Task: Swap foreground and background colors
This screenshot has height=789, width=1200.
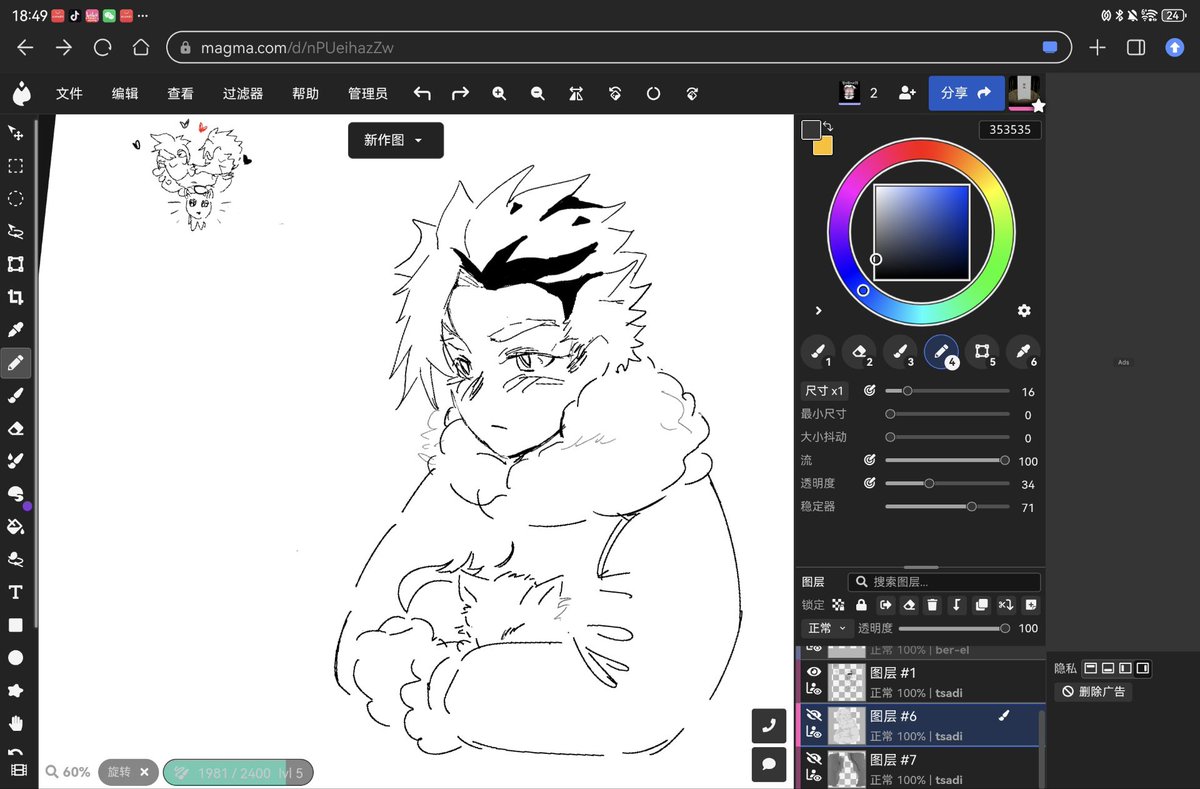Action: [828, 126]
